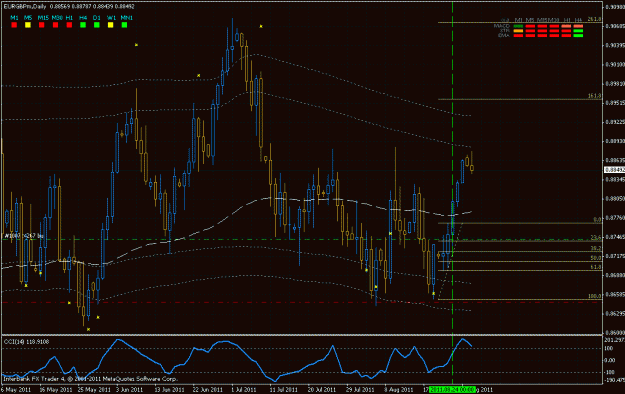Click the EURGBPm,Daily chart title
This screenshot has height=394, width=625.
tap(25, 6)
